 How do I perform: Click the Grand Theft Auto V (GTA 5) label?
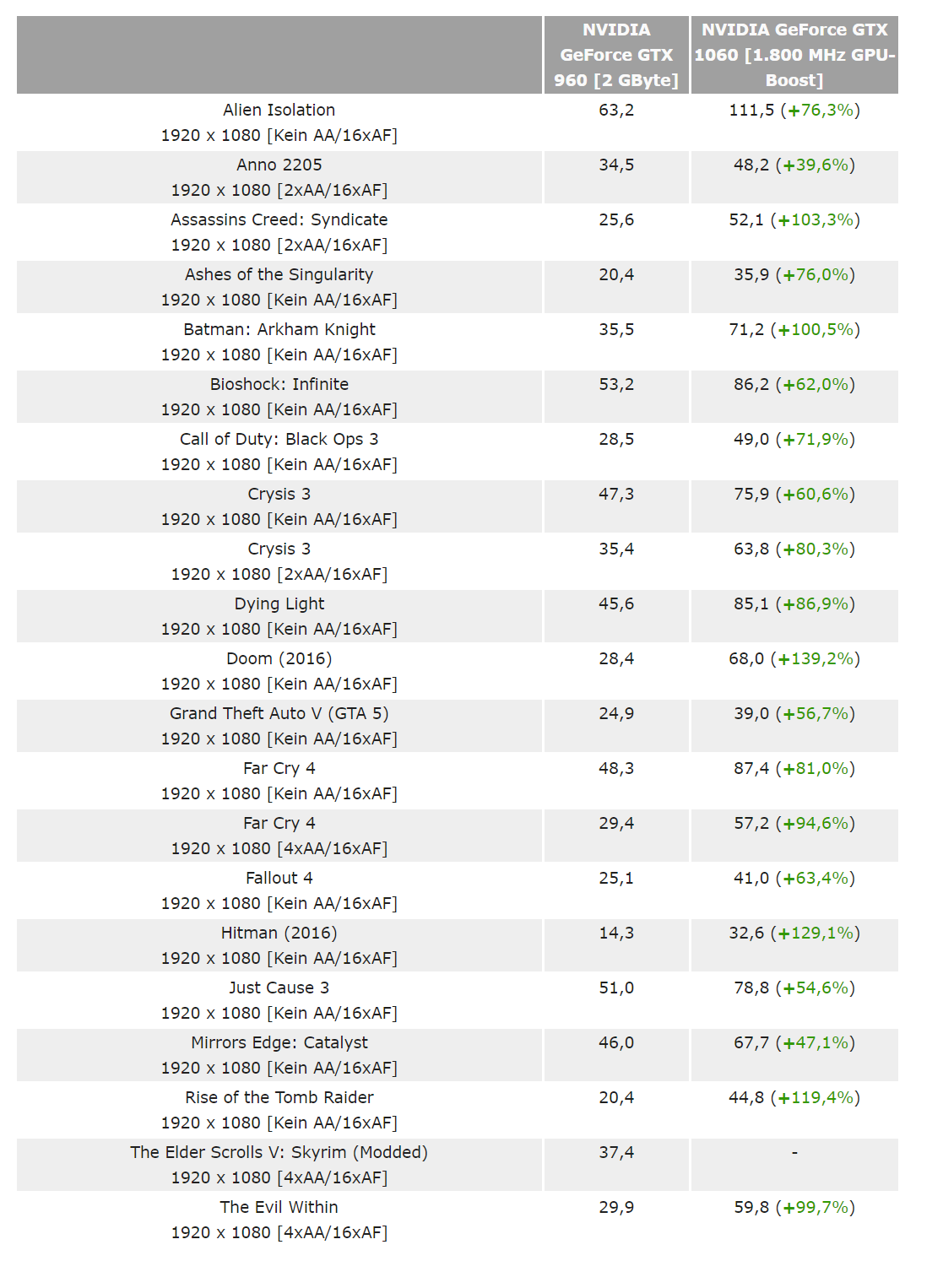pos(279,713)
